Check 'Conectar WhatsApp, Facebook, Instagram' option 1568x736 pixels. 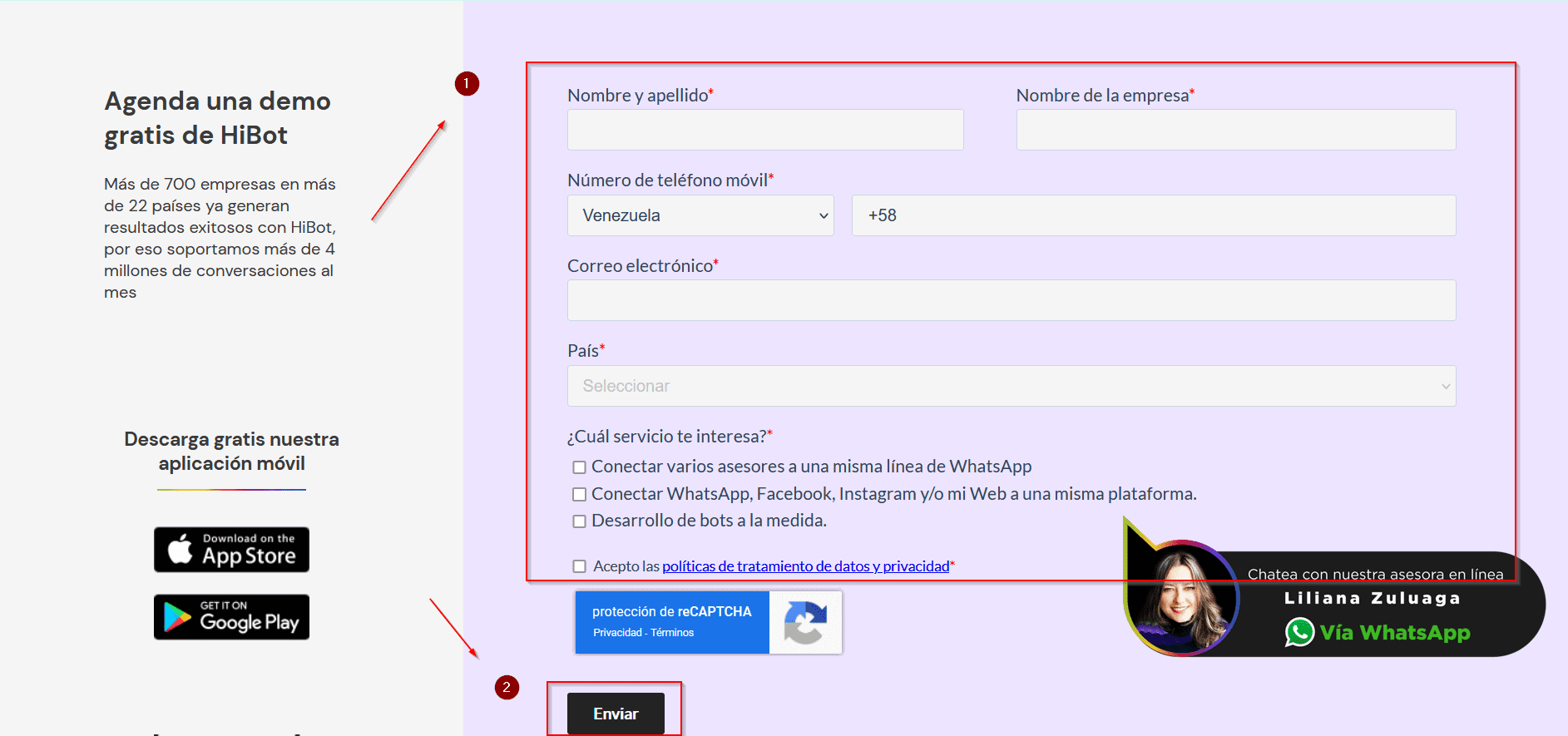[580, 494]
